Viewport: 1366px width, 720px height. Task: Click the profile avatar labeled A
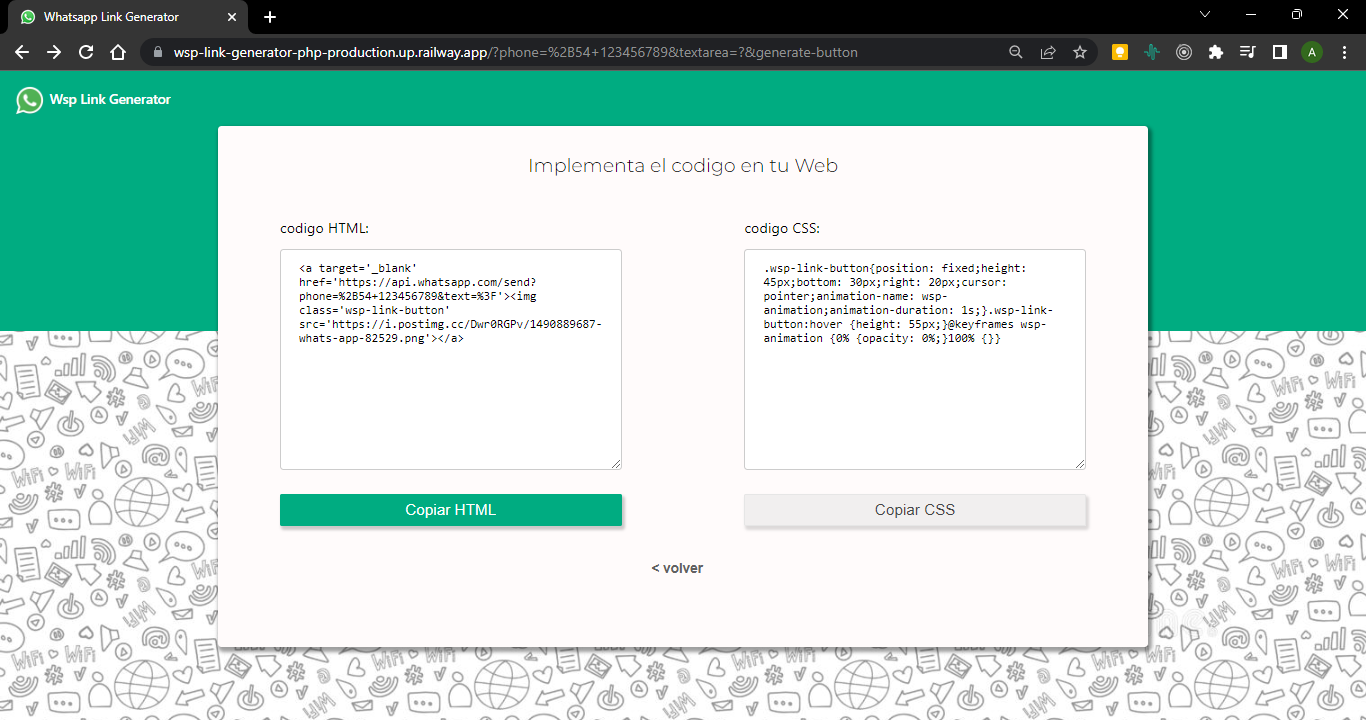tap(1312, 51)
